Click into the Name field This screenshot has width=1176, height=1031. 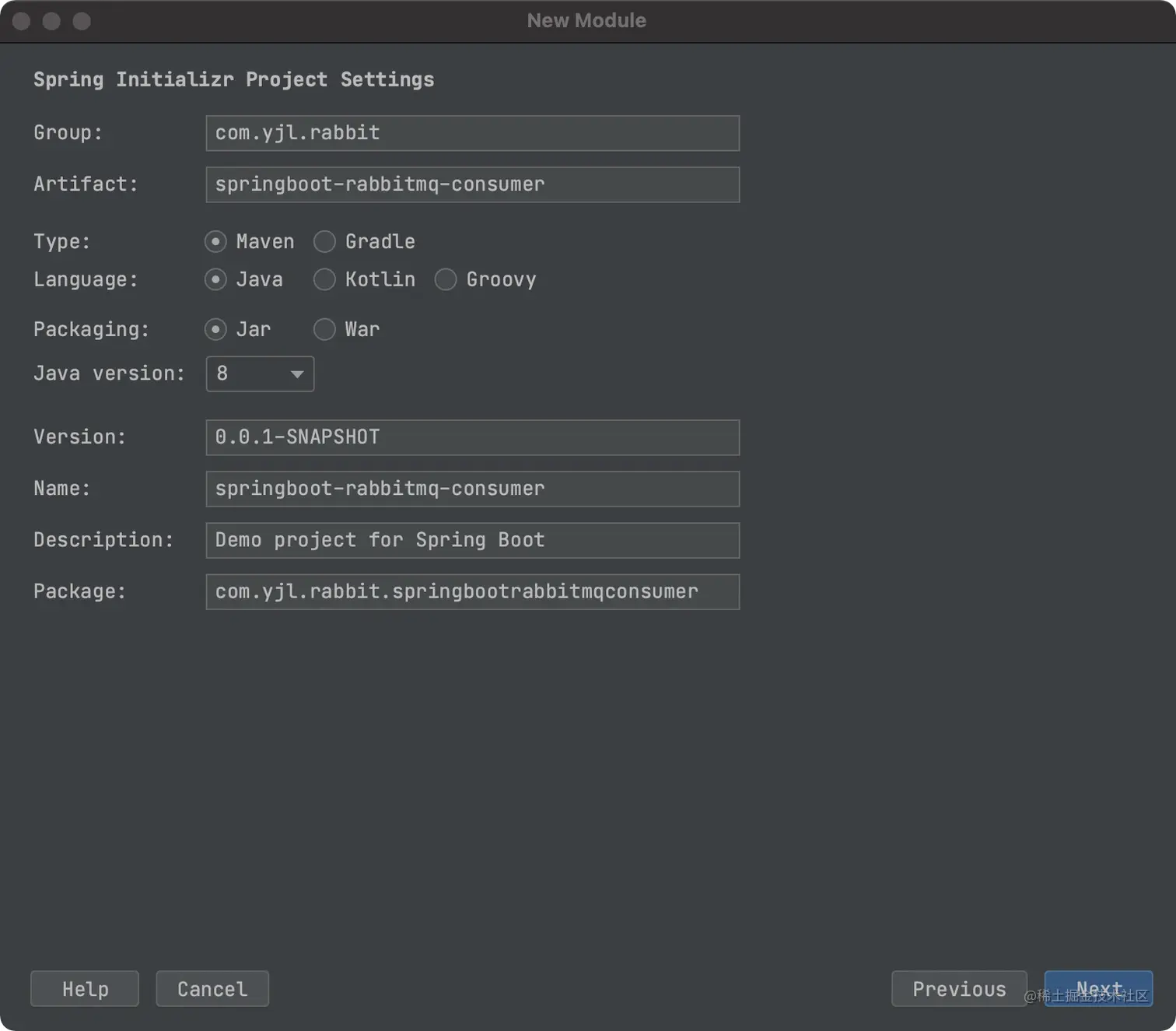472,489
